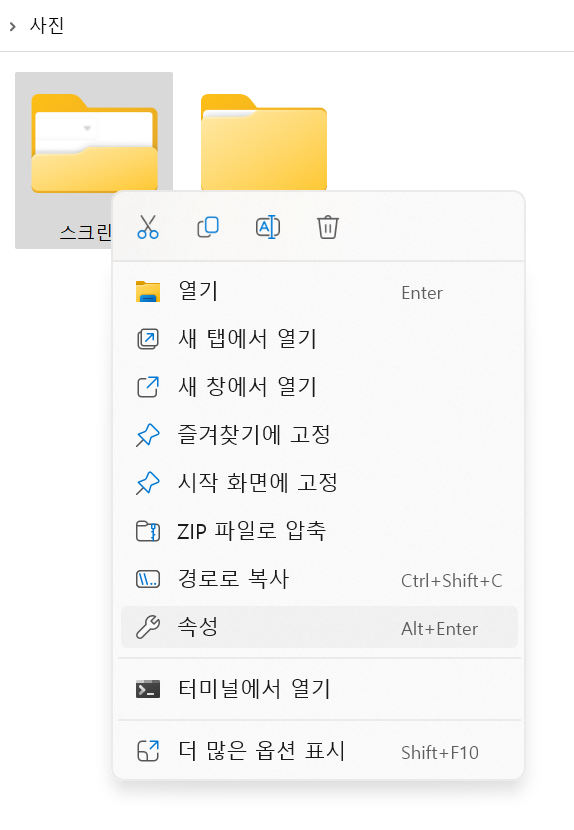
Task: Open 속성 properties entry
Action: point(319,627)
